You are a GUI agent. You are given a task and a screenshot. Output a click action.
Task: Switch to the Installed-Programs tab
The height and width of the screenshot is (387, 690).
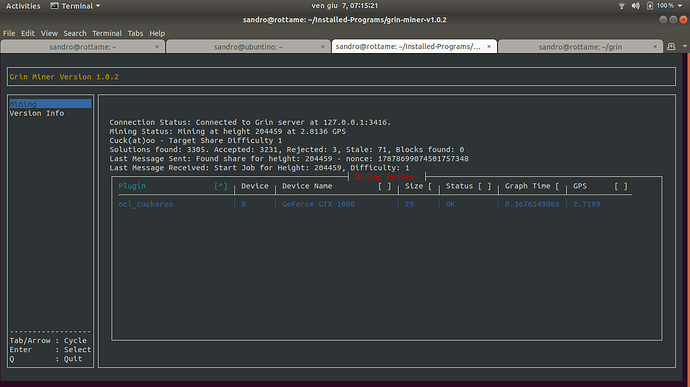coord(414,46)
